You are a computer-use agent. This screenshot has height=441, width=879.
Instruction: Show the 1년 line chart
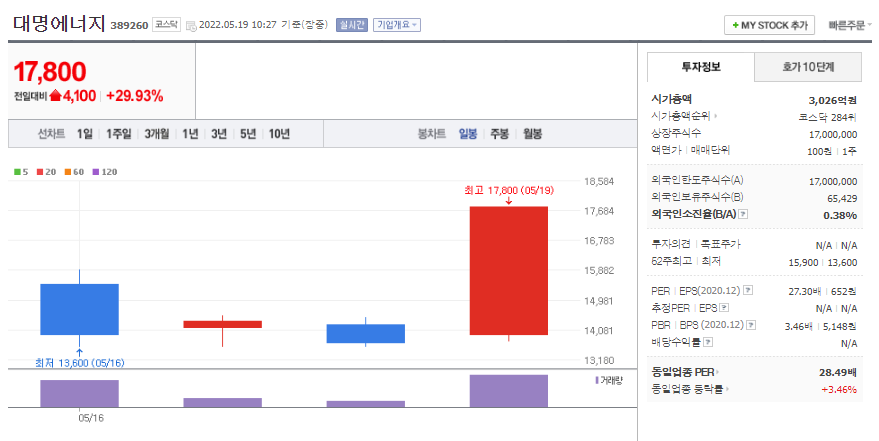190,134
